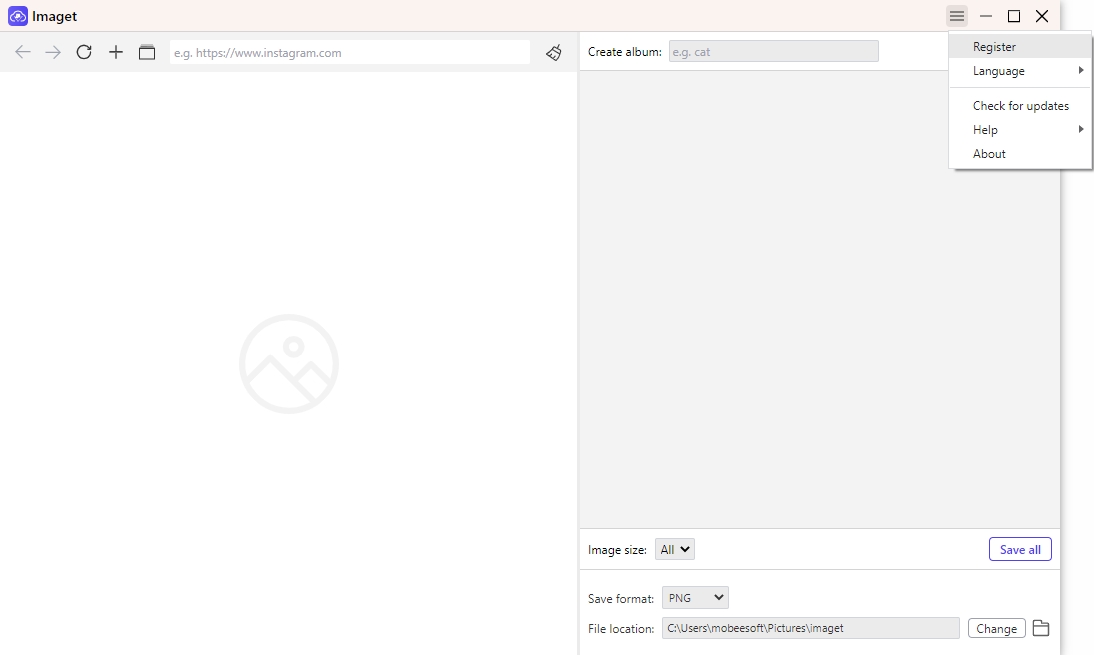Reload the page with the refresh icon

click(x=84, y=52)
